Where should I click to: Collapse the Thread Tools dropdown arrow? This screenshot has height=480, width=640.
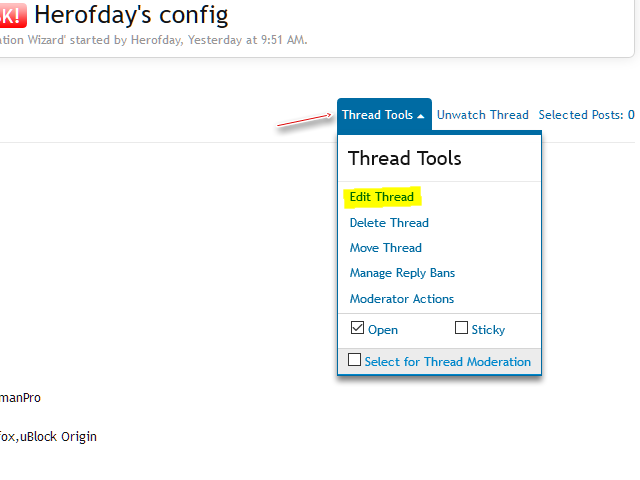click(421, 115)
